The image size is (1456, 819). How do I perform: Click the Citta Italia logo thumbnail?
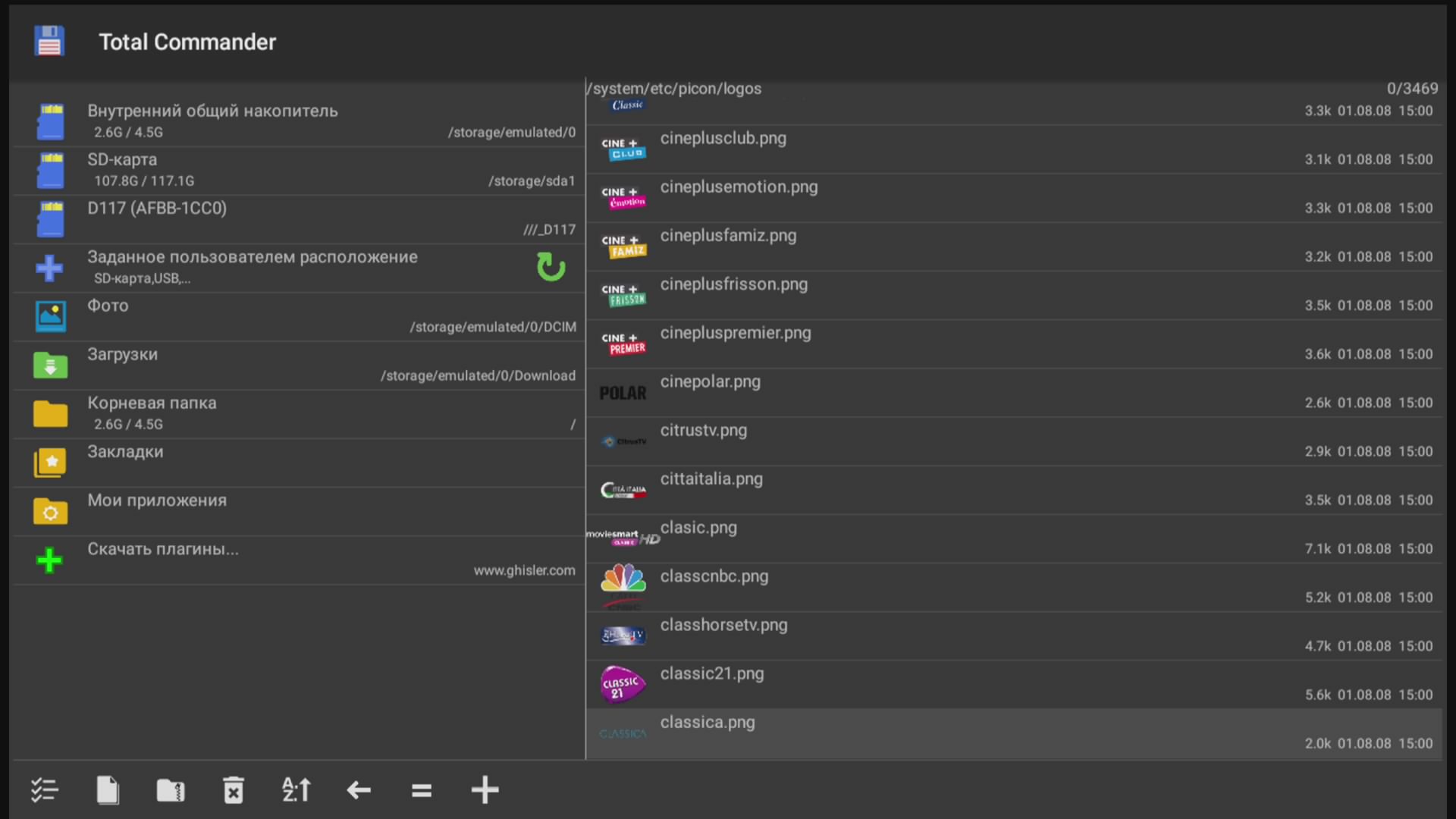coord(623,490)
